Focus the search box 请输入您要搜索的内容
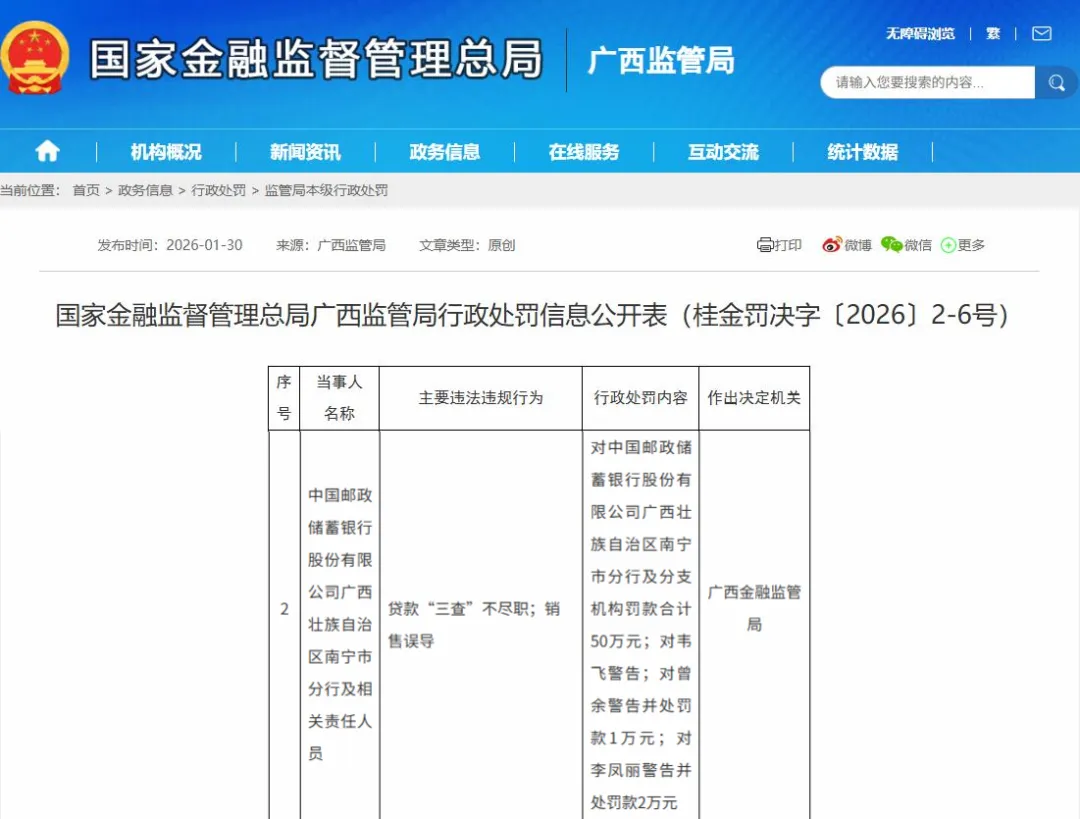Image resolution: width=1080 pixels, height=819 pixels. pyautogui.click(x=928, y=83)
